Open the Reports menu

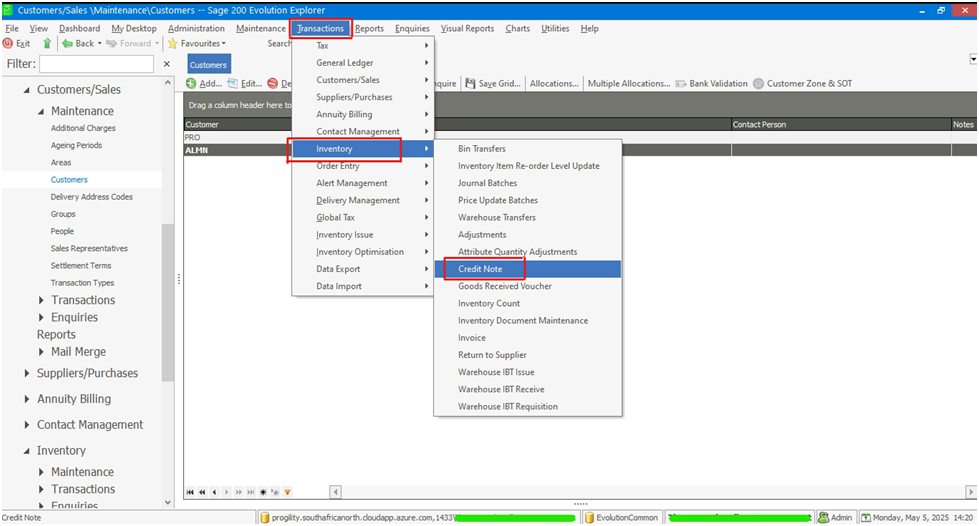[x=370, y=28]
